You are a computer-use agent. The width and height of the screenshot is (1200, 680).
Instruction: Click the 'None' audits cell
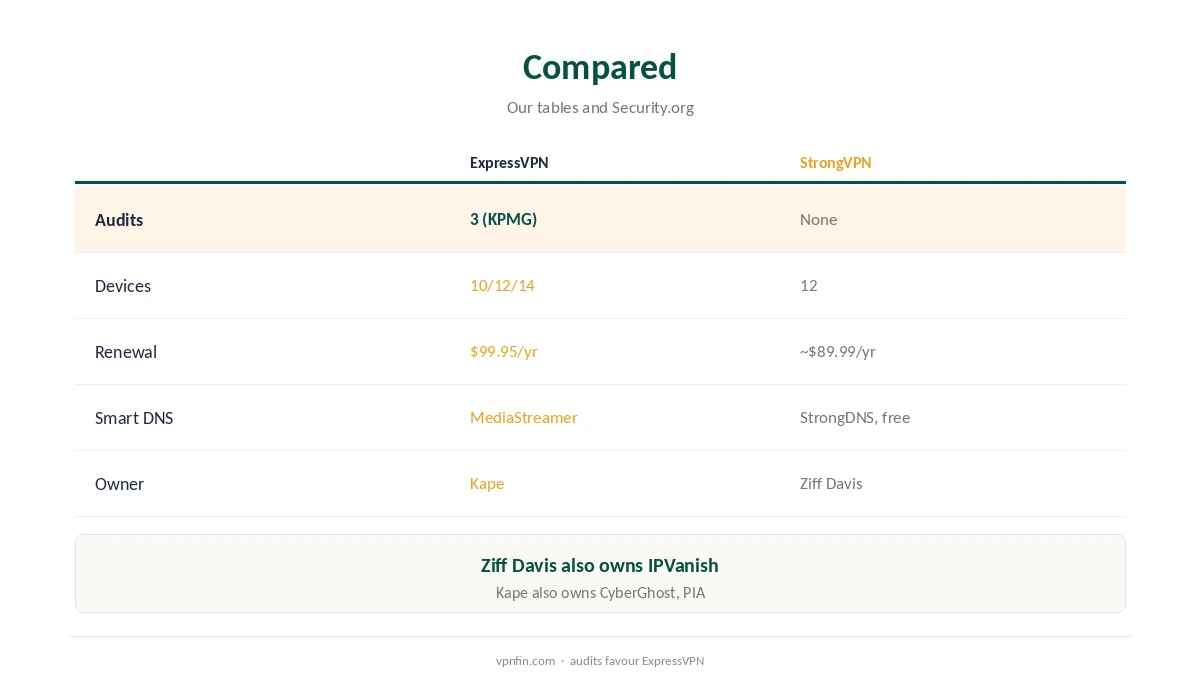(818, 219)
